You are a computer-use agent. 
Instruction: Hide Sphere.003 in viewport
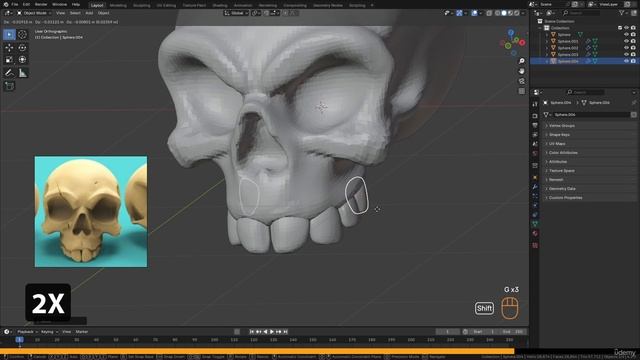[x=626, y=54]
